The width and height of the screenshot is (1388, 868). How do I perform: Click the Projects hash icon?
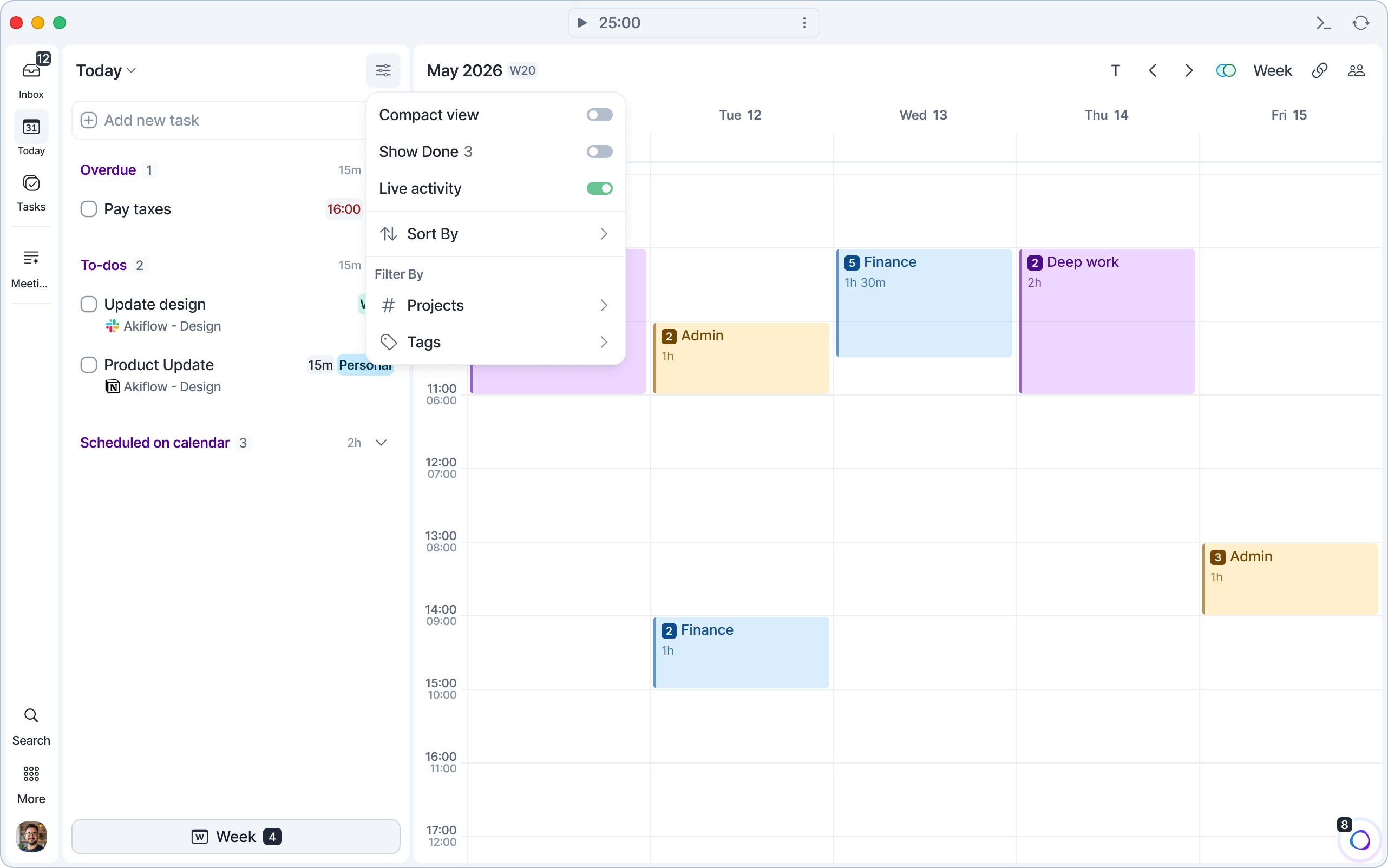(389, 305)
